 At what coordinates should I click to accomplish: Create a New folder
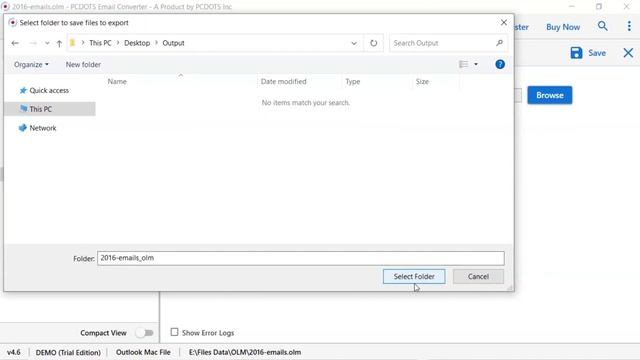83,64
